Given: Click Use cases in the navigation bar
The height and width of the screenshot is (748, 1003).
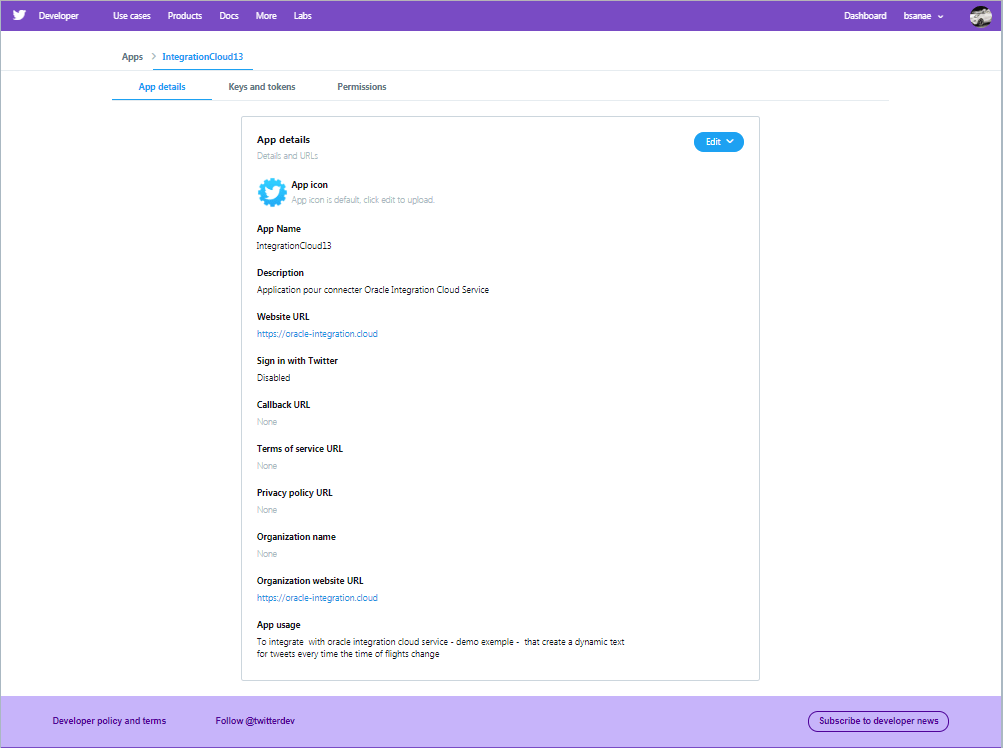Looking at the screenshot, I should [x=131, y=15].
